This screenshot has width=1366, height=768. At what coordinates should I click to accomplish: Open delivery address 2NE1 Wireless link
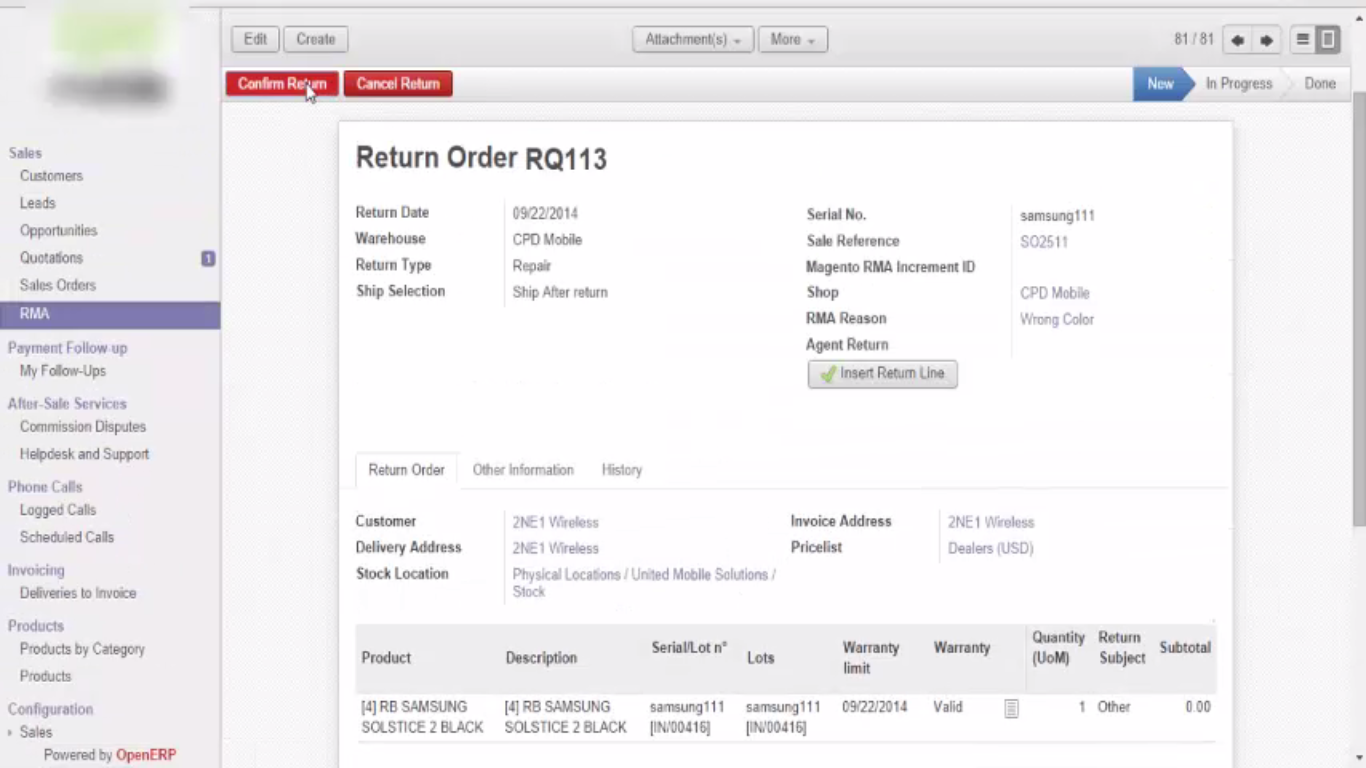555,549
